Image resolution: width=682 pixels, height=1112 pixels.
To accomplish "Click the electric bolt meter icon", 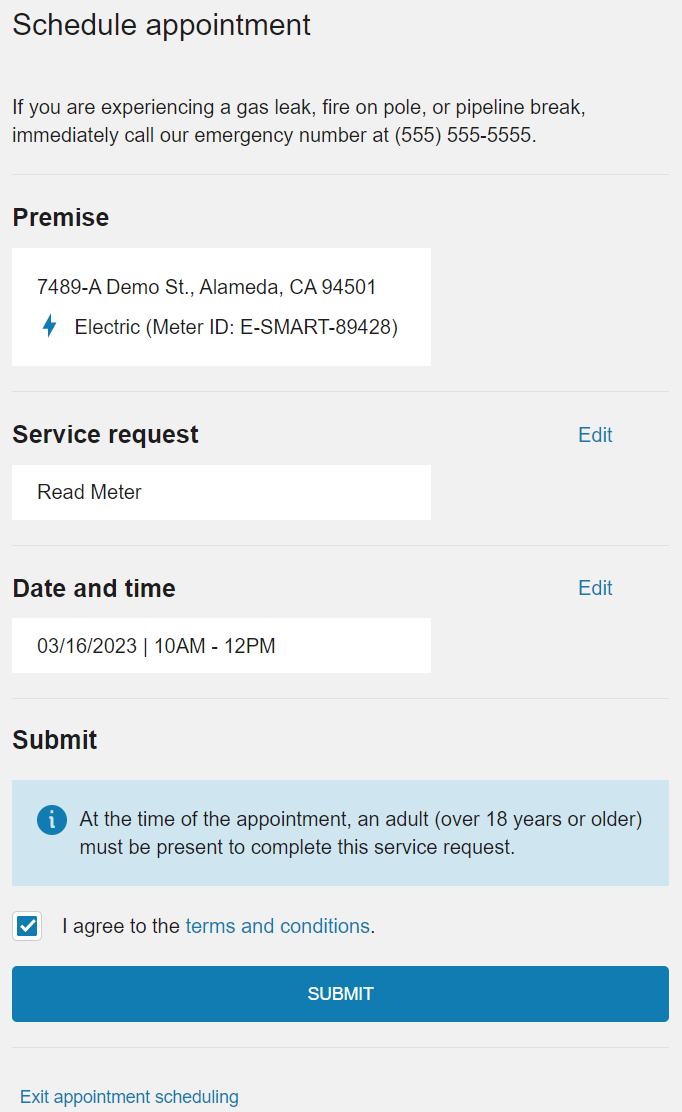I will click(x=49, y=326).
